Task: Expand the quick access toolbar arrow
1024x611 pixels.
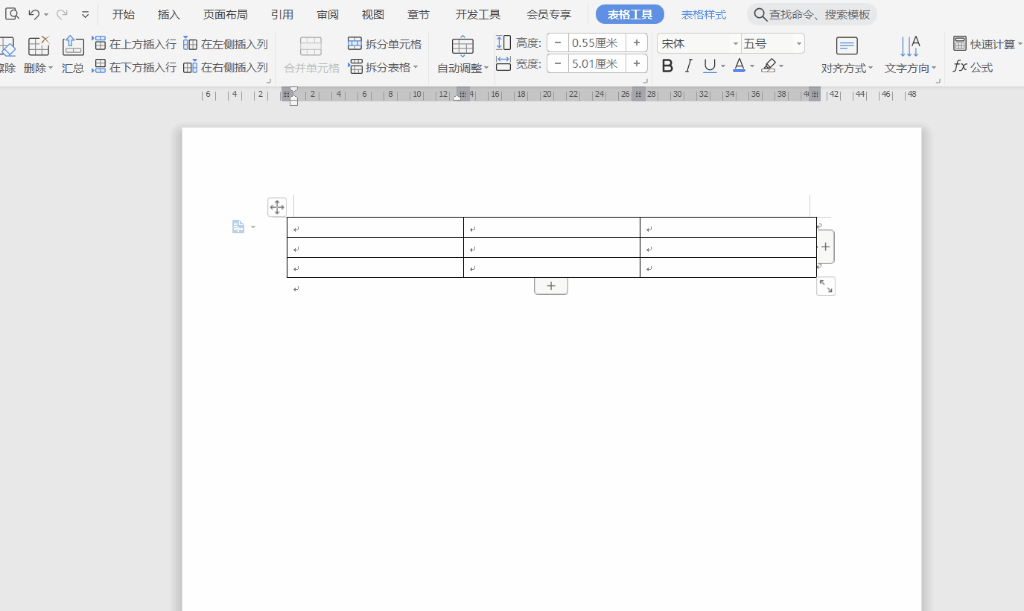Action: [x=86, y=14]
